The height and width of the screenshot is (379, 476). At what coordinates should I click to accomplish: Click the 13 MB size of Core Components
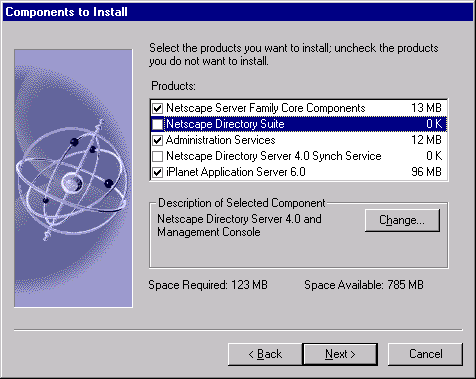(x=426, y=108)
